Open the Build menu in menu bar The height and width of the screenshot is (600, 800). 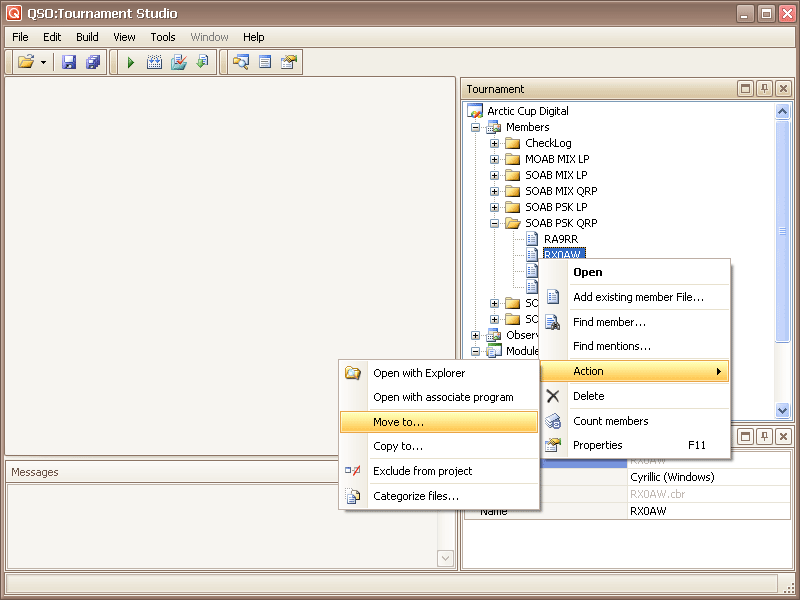point(87,37)
